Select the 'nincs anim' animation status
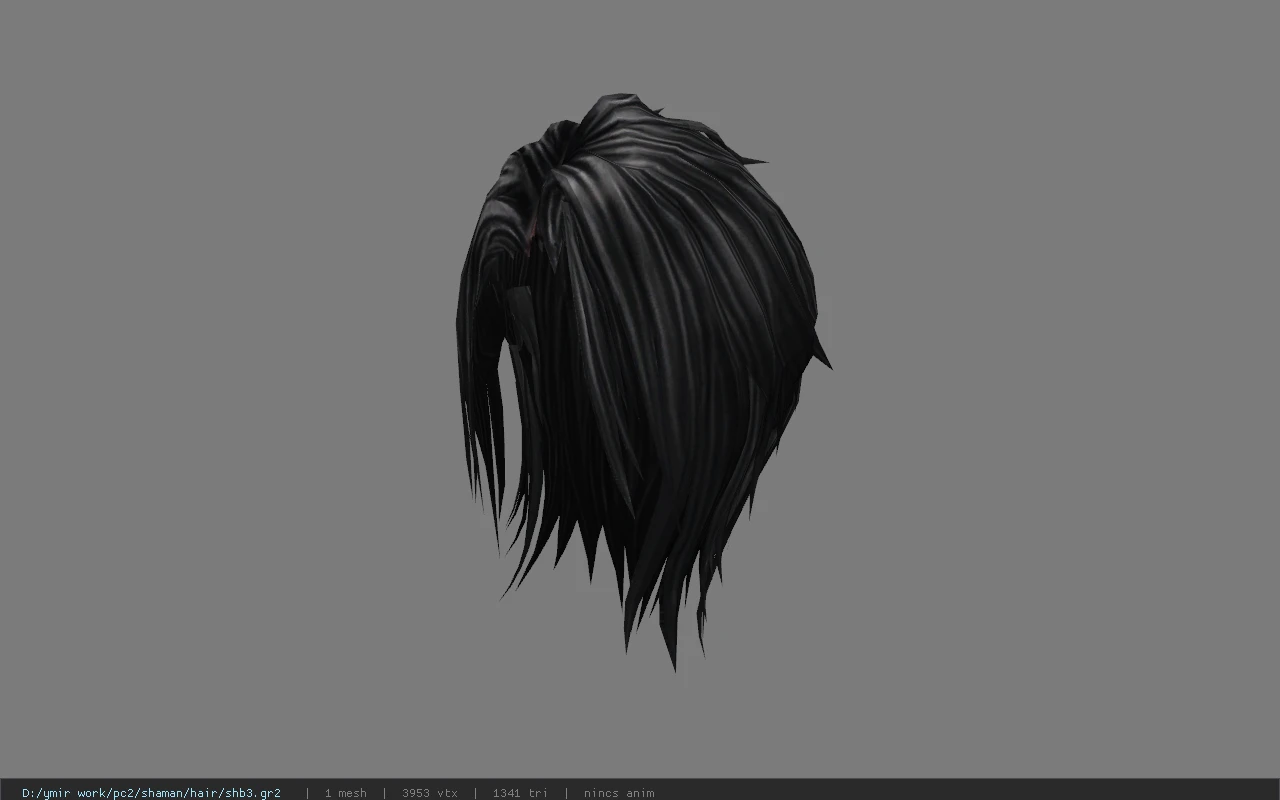The height and width of the screenshot is (800, 1280). [619, 793]
